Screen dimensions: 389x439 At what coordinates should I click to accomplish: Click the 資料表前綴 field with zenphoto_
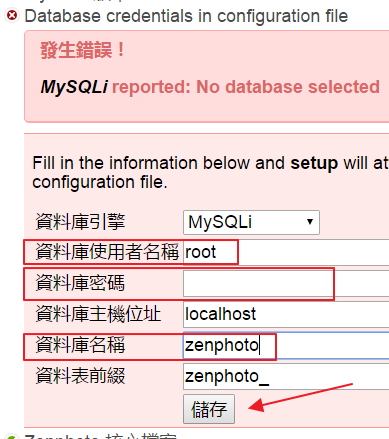tap(286, 376)
